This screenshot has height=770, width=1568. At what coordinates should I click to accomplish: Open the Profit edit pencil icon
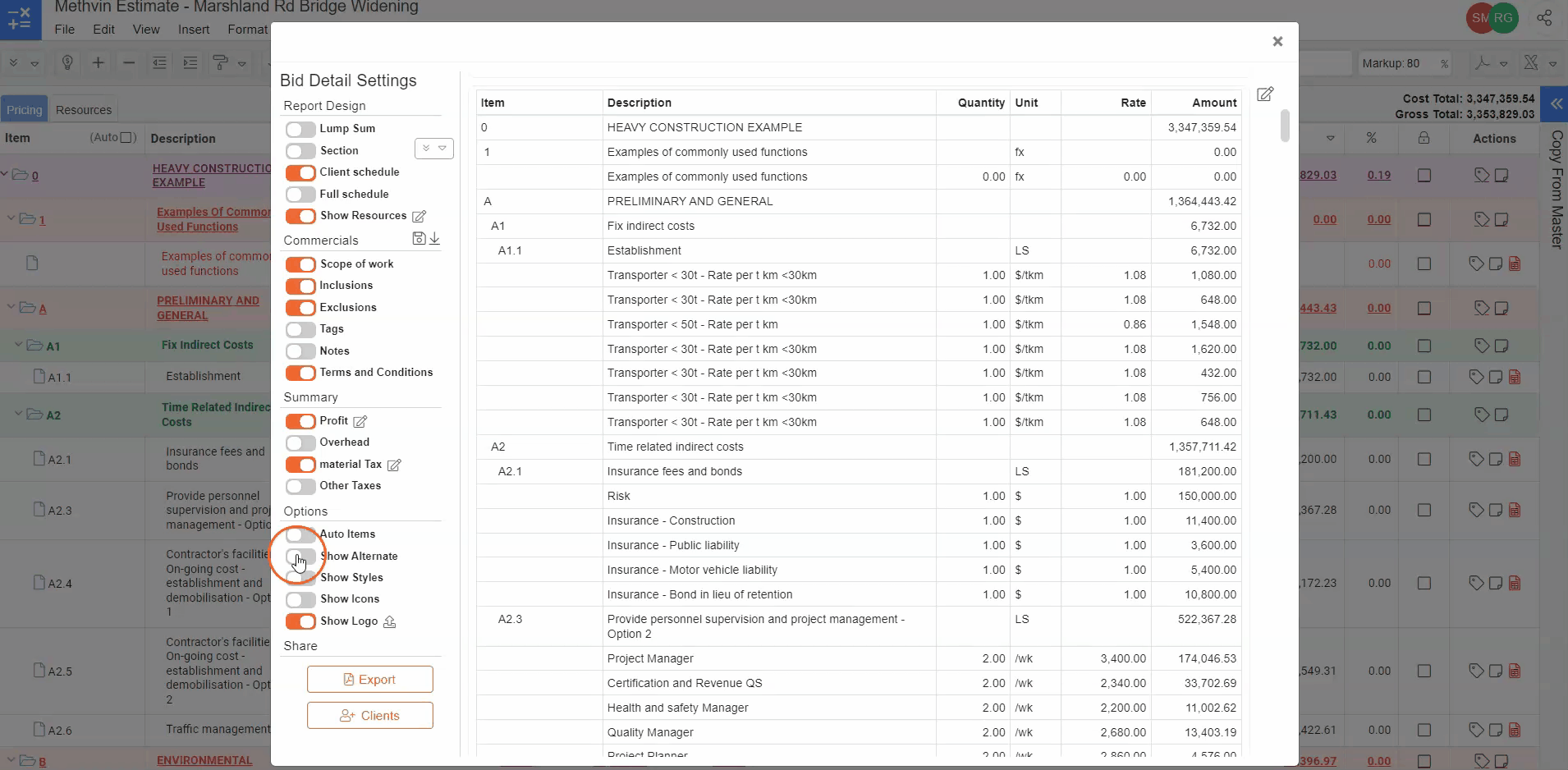pos(360,422)
